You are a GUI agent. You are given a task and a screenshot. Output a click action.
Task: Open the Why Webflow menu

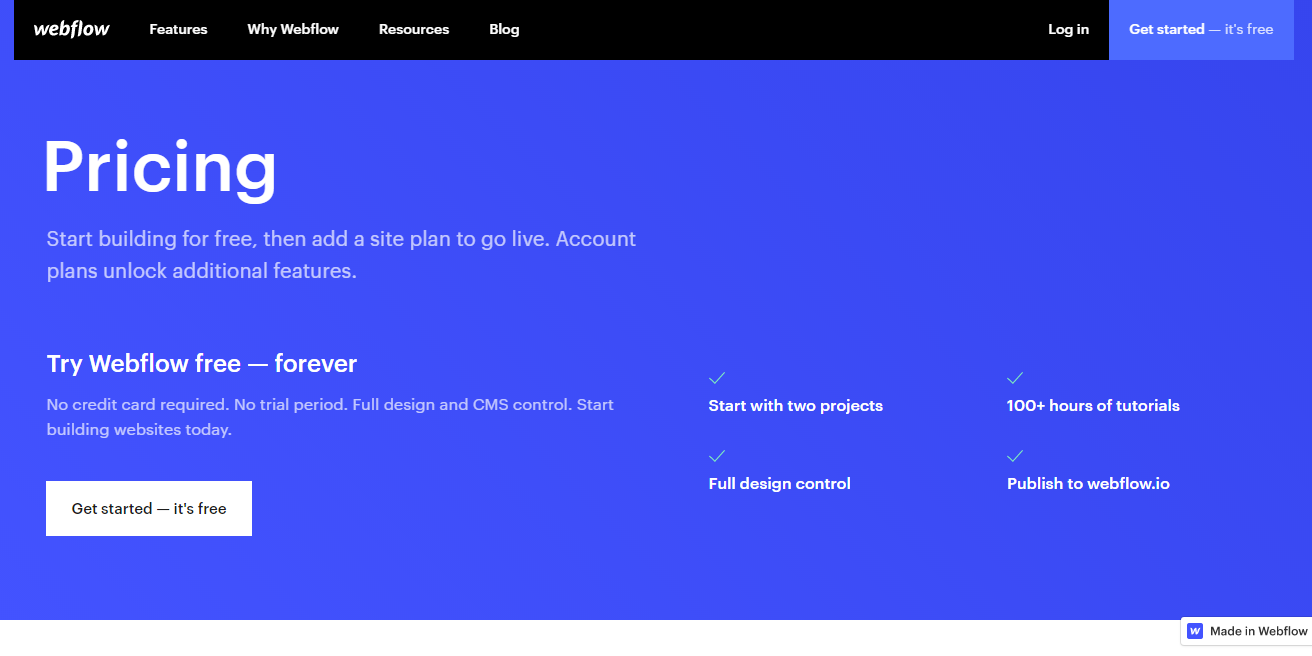point(293,29)
